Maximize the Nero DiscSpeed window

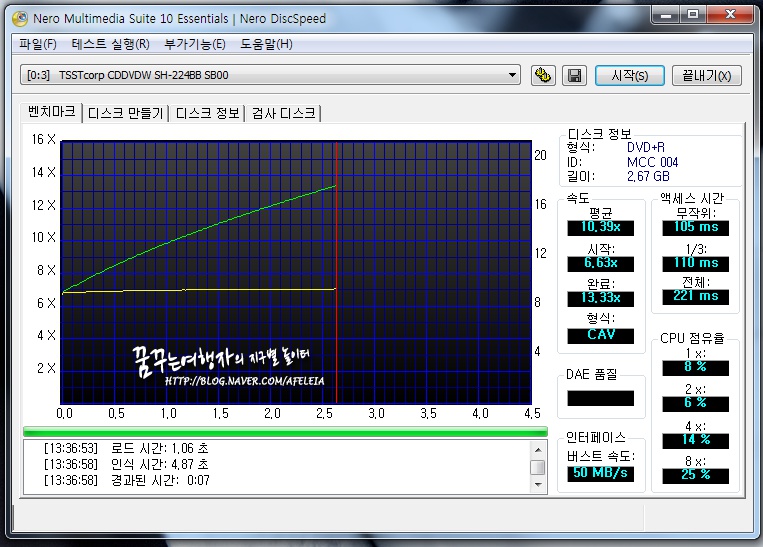click(693, 15)
